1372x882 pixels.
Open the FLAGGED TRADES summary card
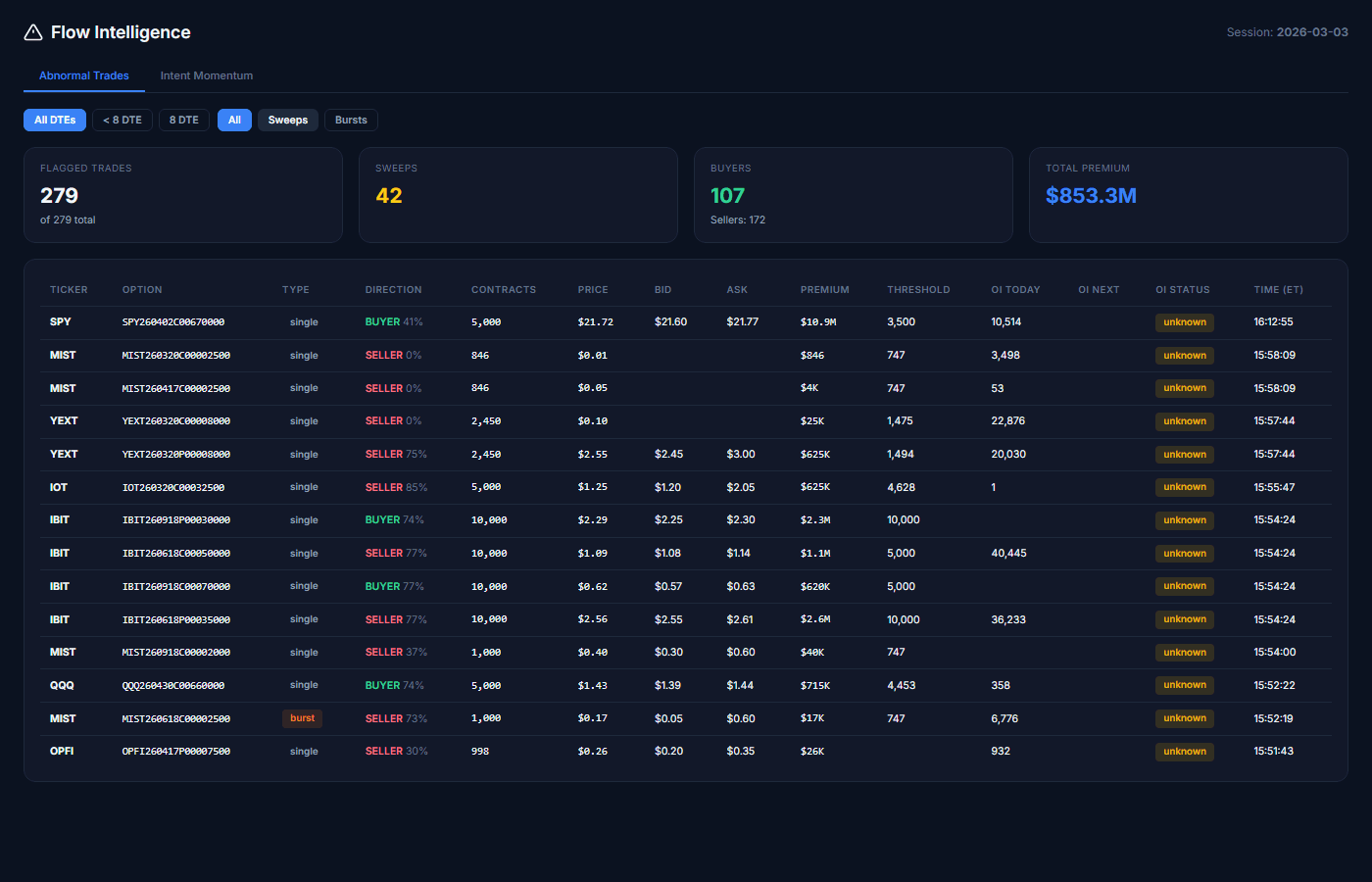pos(182,194)
